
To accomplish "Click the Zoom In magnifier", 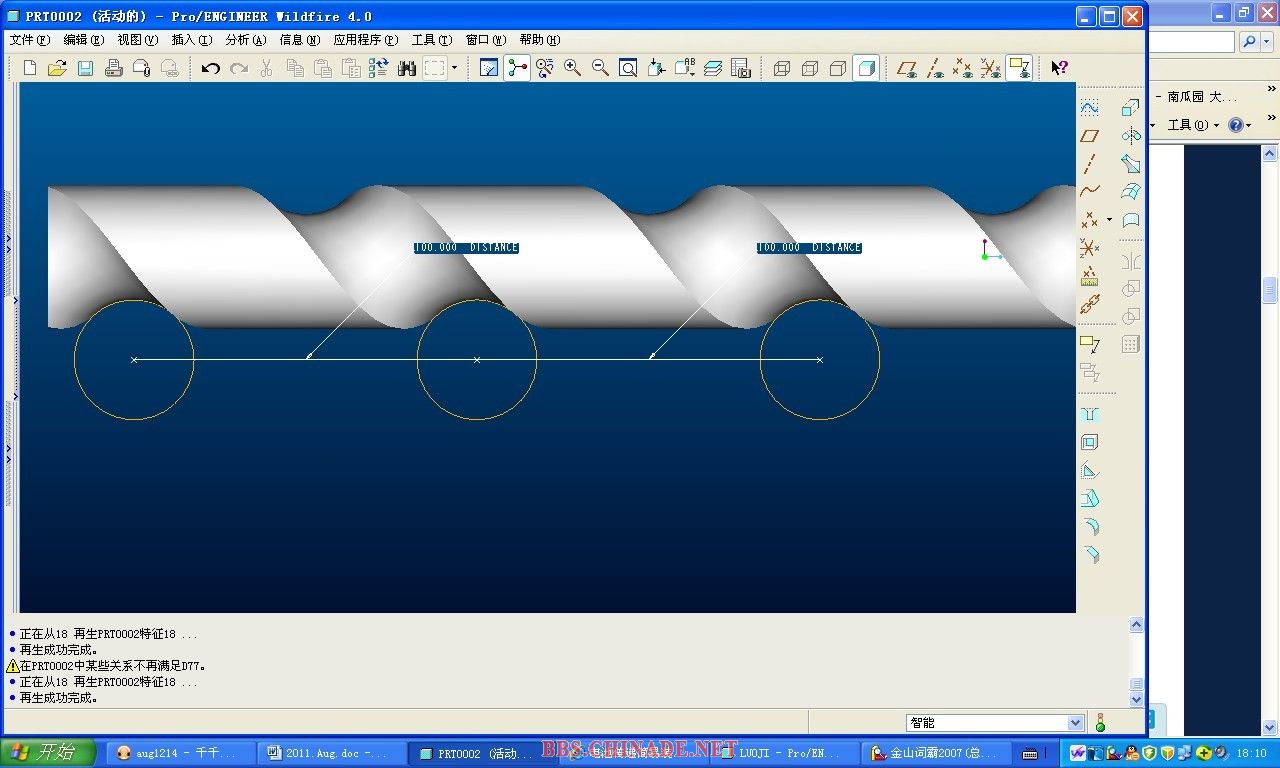I will [572, 68].
